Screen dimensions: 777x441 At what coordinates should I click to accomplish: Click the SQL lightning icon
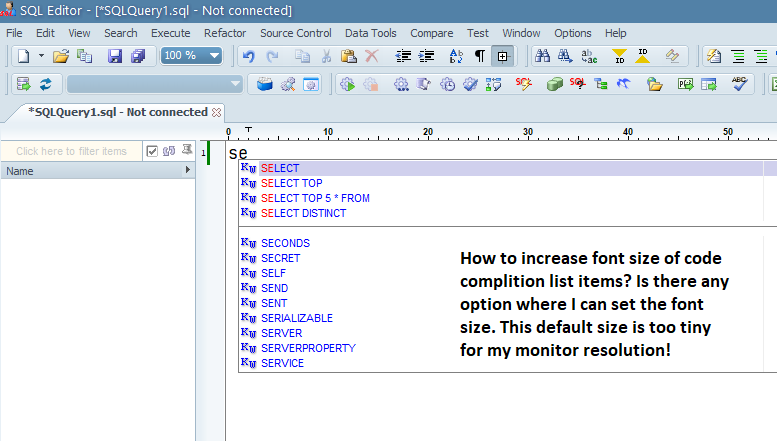523,84
